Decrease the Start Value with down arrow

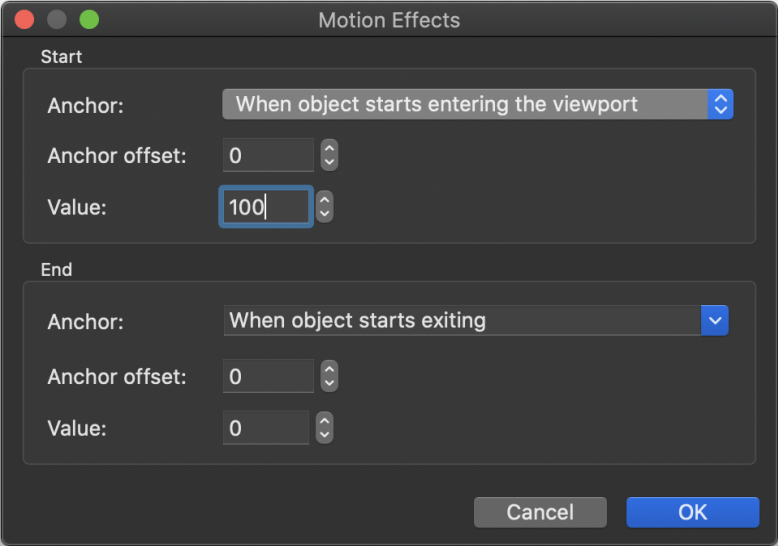click(x=324, y=215)
